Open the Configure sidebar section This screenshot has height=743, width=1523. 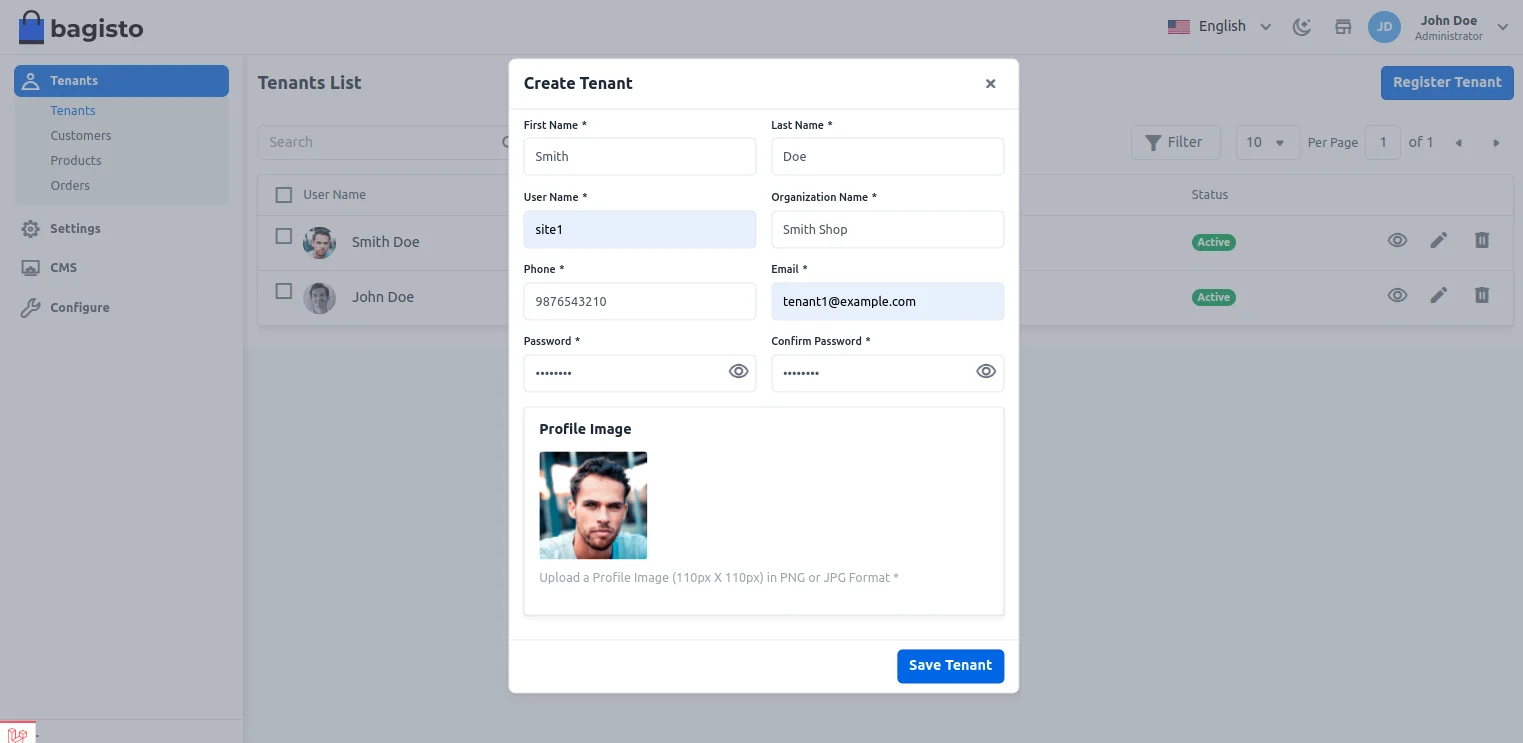(79, 307)
